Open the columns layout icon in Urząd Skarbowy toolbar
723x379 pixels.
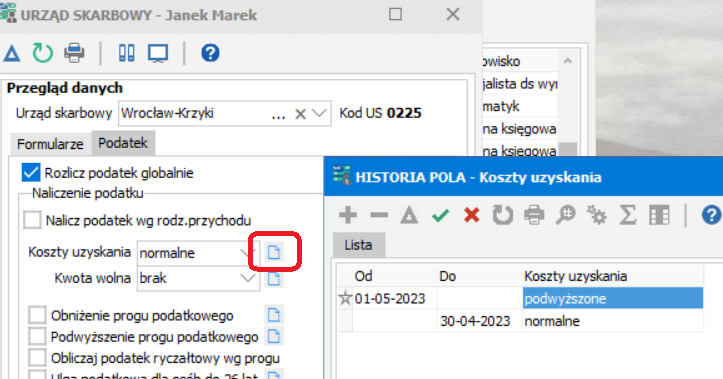coord(126,53)
